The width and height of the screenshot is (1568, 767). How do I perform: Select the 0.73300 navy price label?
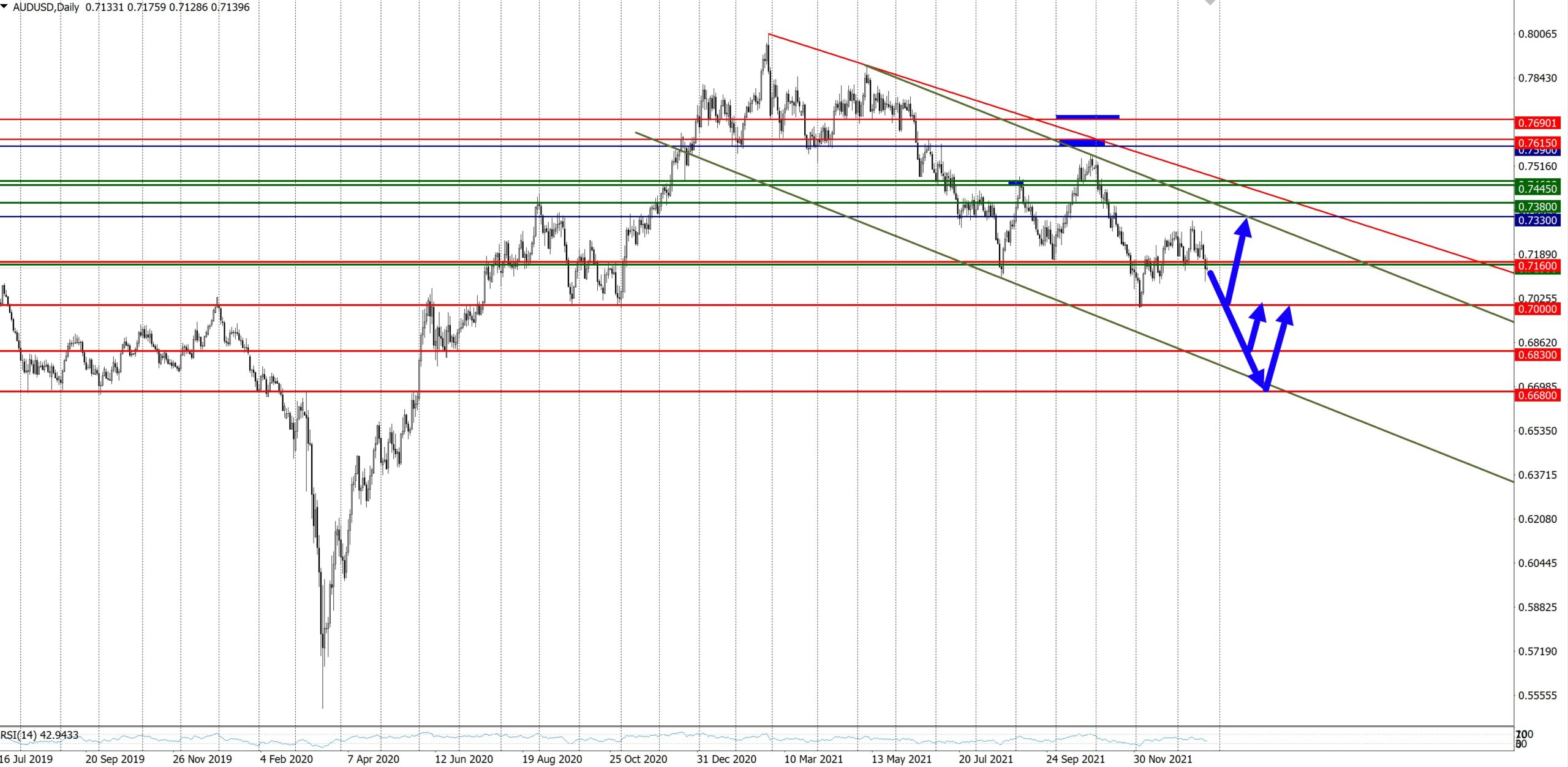coord(1537,220)
